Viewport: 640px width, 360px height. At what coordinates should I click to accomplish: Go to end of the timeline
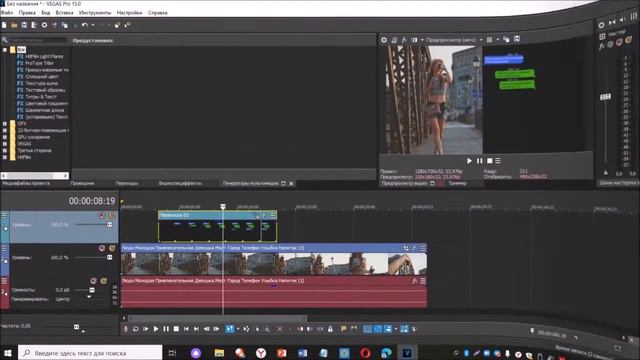click(x=196, y=329)
